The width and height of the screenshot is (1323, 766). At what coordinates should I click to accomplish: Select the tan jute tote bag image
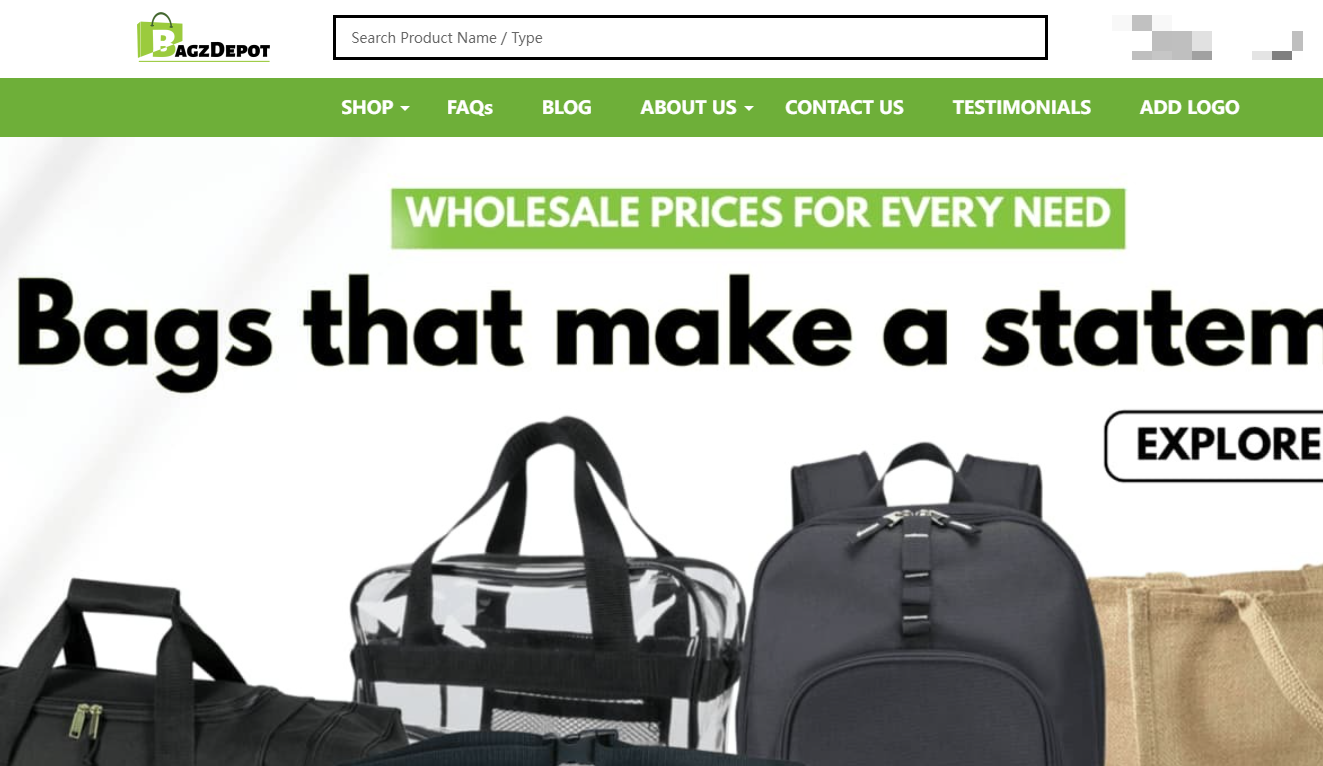(x=1207, y=665)
